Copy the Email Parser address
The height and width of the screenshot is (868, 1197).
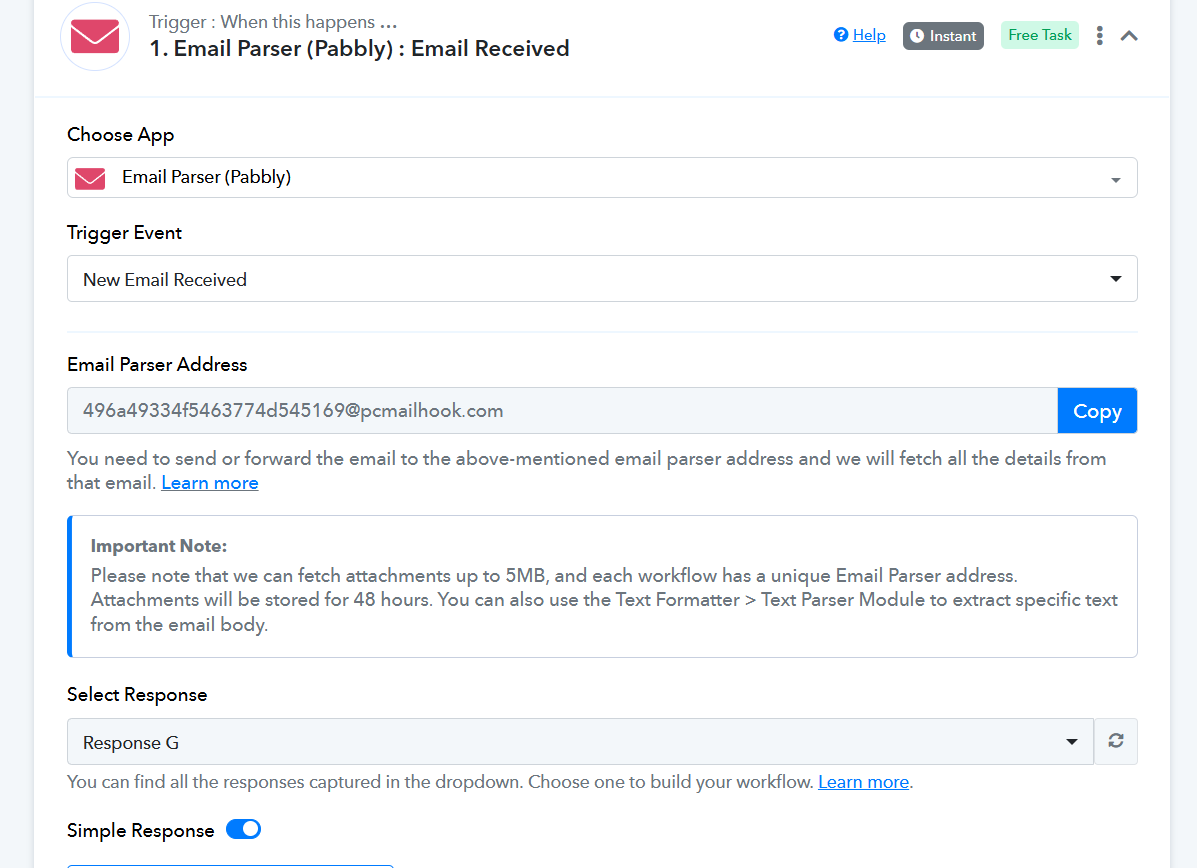(x=1097, y=411)
